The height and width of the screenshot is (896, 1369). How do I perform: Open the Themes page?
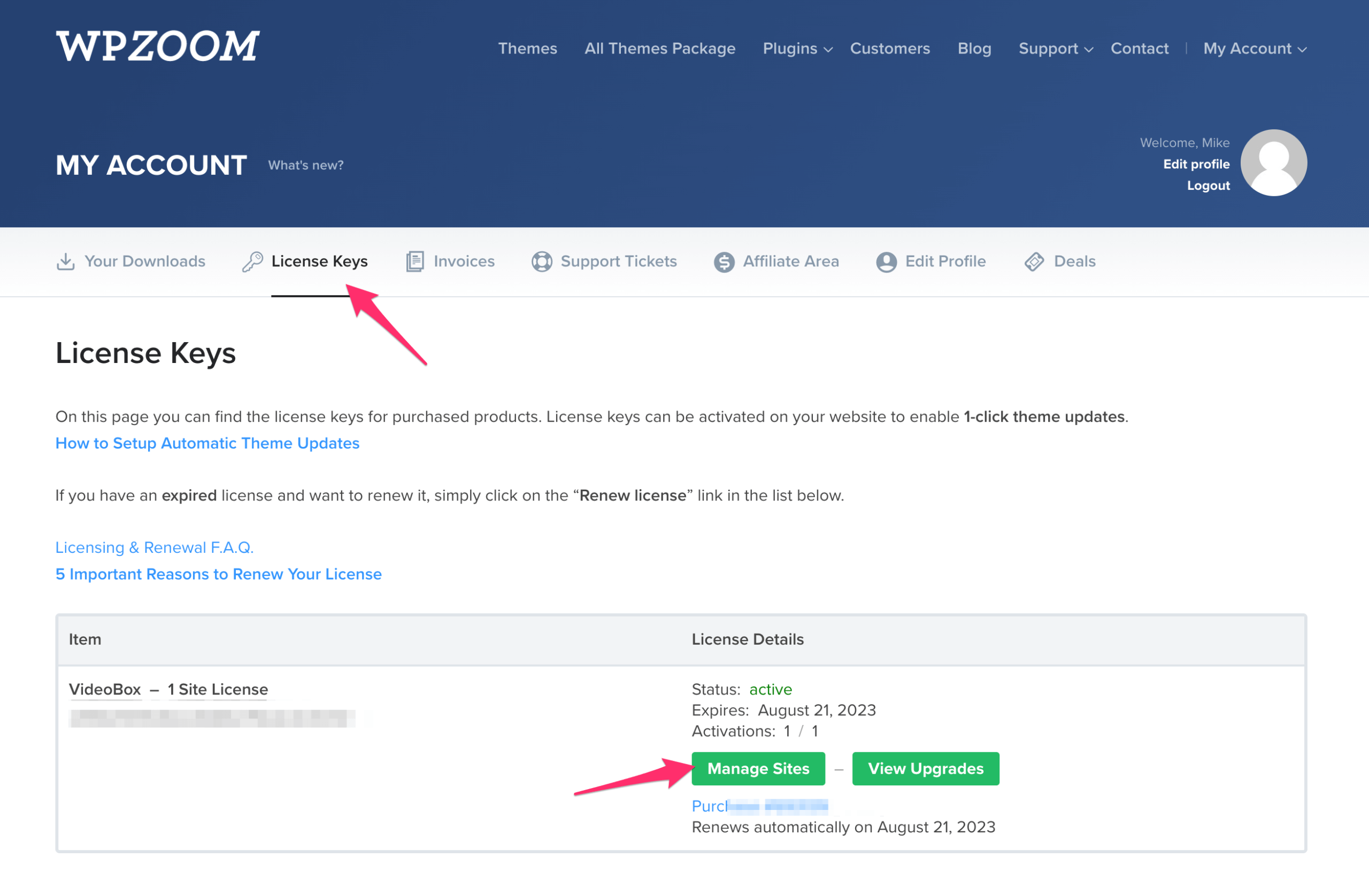[527, 48]
